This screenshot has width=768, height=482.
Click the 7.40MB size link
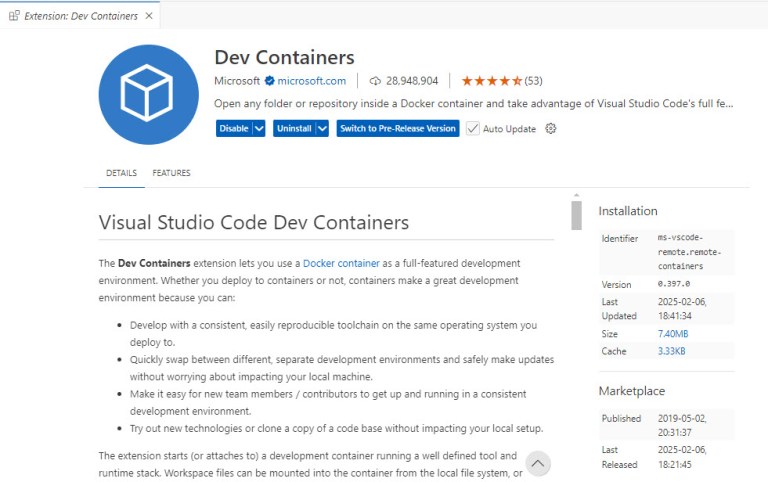coord(673,334)
